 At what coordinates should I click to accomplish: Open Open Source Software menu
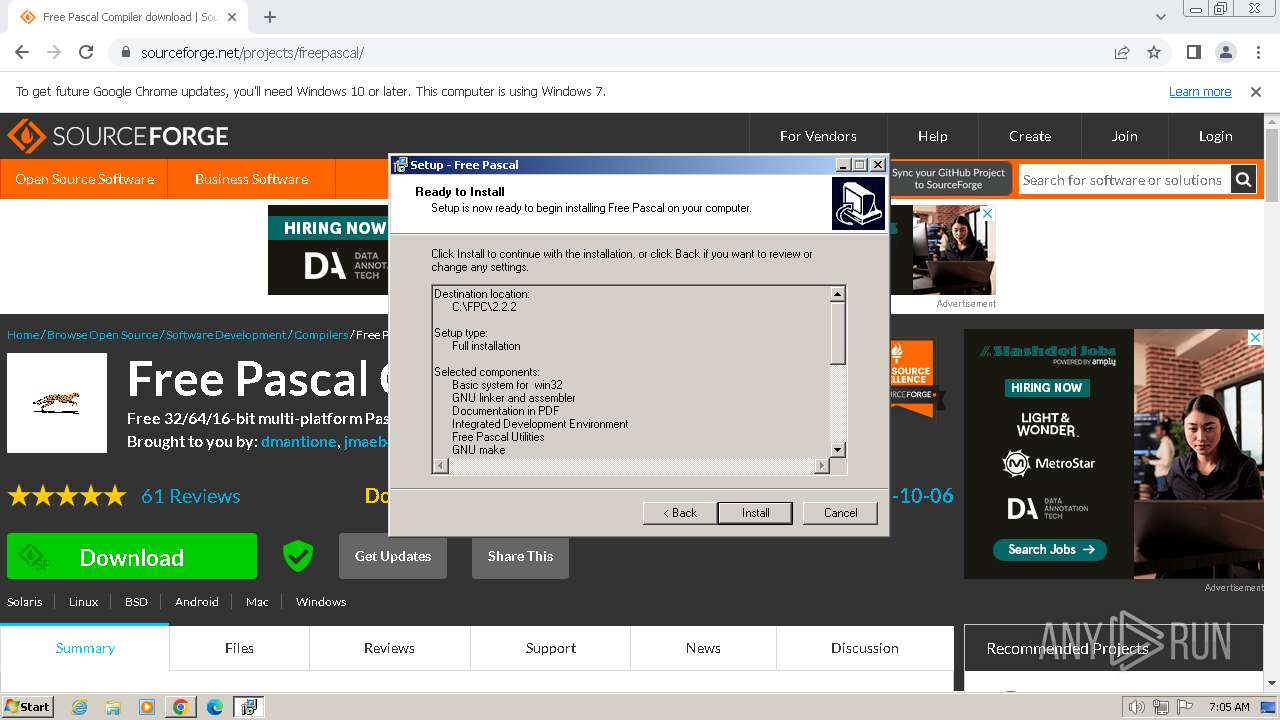84,179
